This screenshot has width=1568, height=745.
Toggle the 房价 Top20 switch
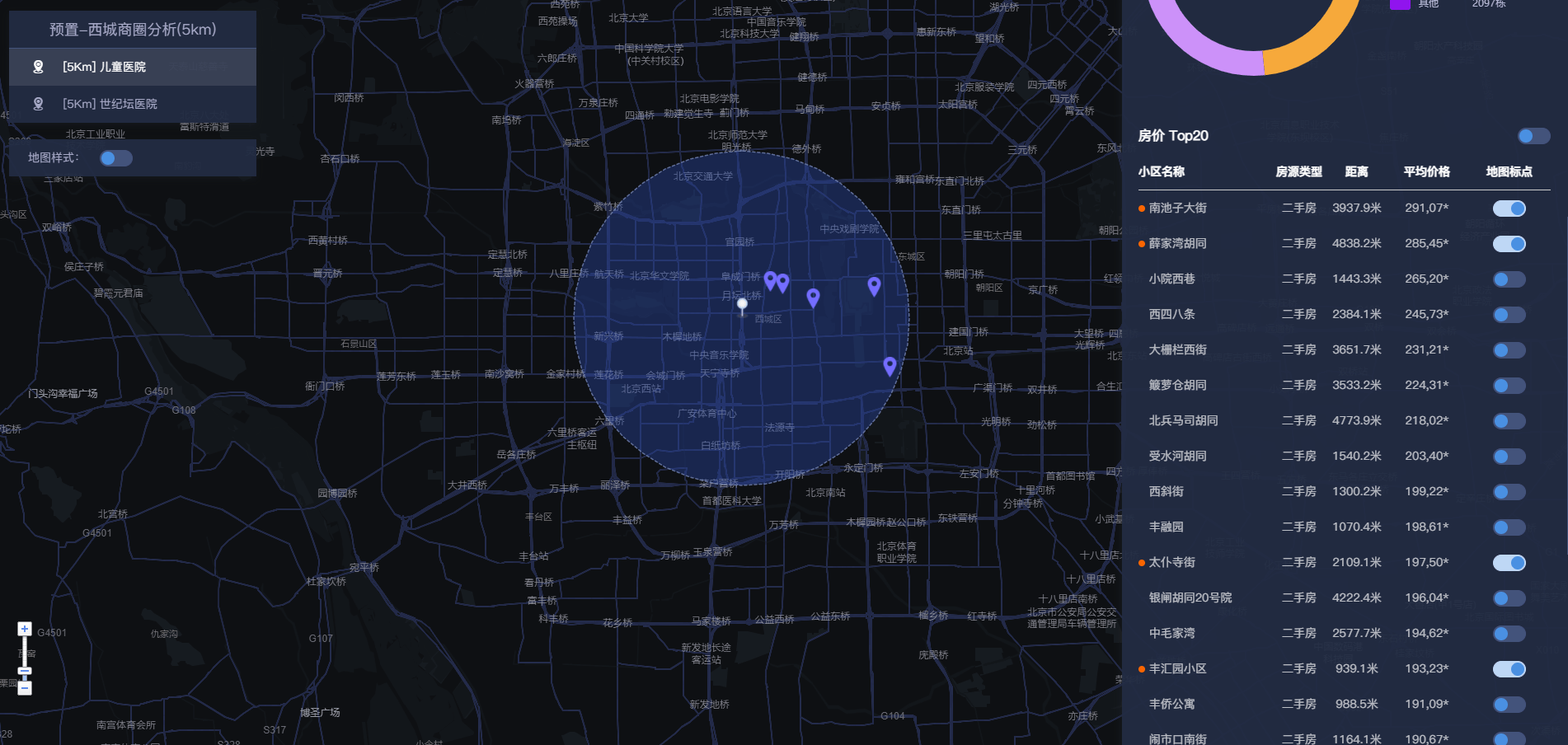(x=1533, y=136)
